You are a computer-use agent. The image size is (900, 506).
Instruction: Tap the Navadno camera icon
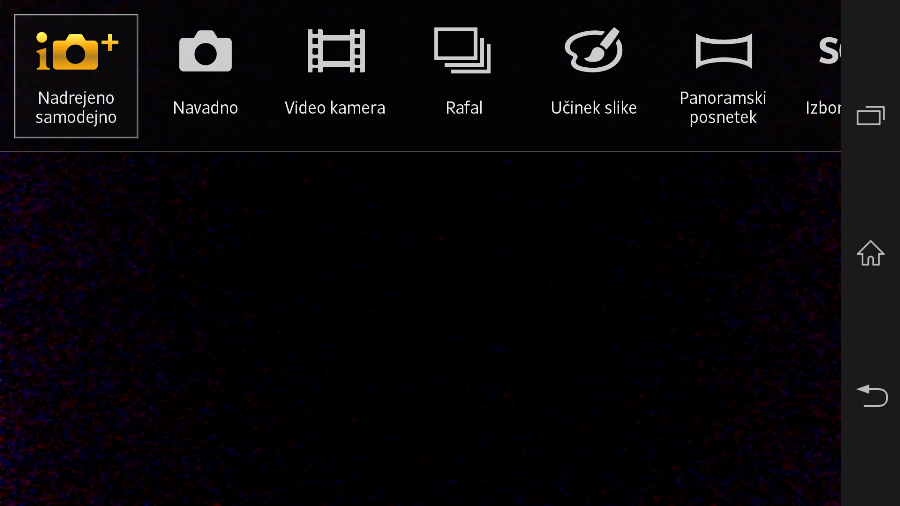205,51
